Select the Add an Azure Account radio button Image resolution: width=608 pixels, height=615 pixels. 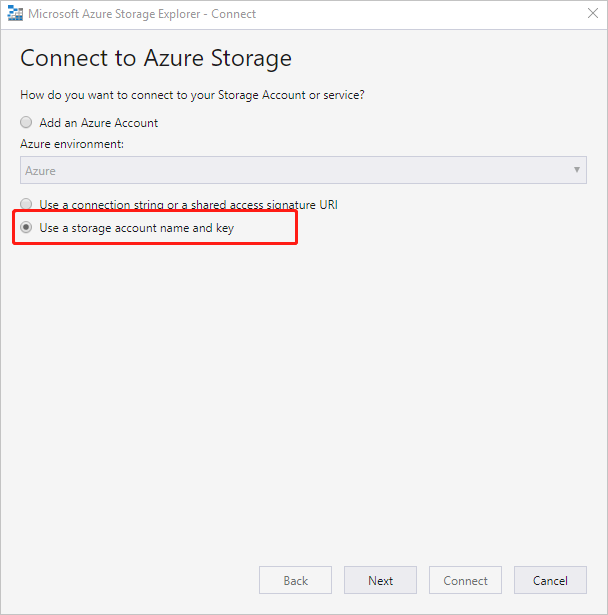(26, 123)
